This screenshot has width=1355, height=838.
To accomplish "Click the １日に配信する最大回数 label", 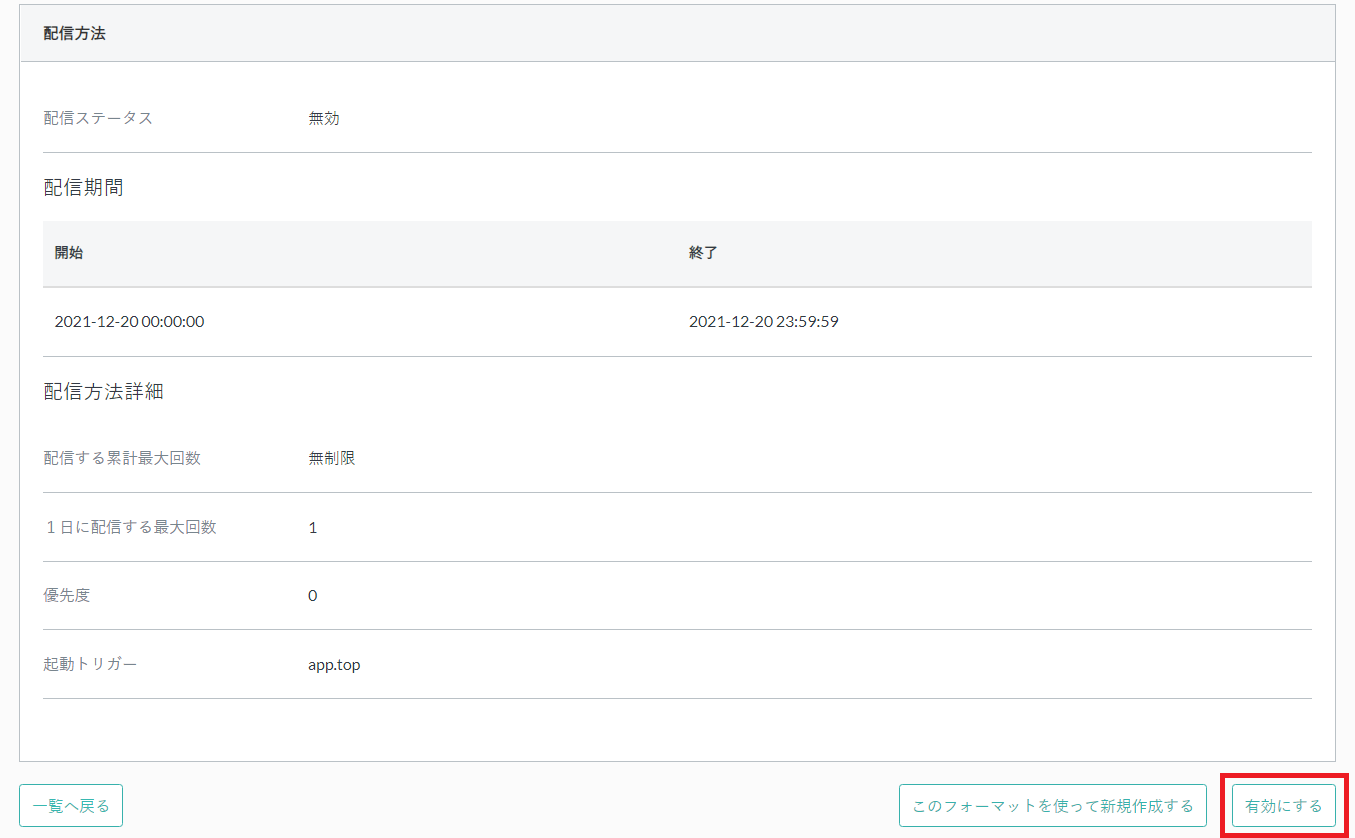I will point(130,527).
